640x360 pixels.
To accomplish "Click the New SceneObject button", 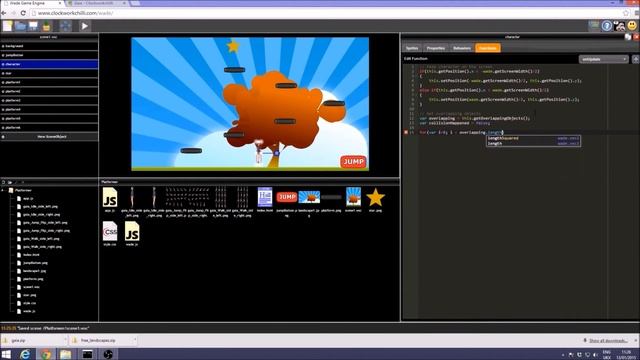I will (x=49, y=137).
